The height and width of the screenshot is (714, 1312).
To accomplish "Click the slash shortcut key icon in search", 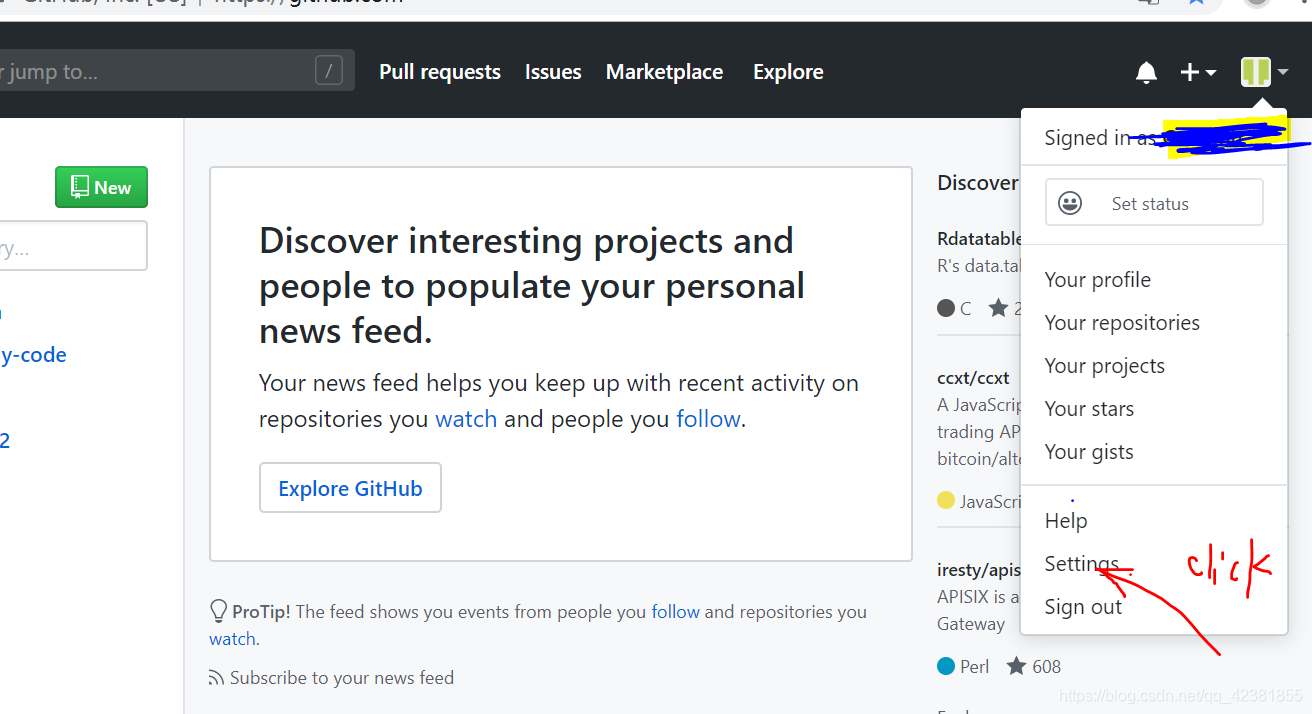I will (328, 71).
